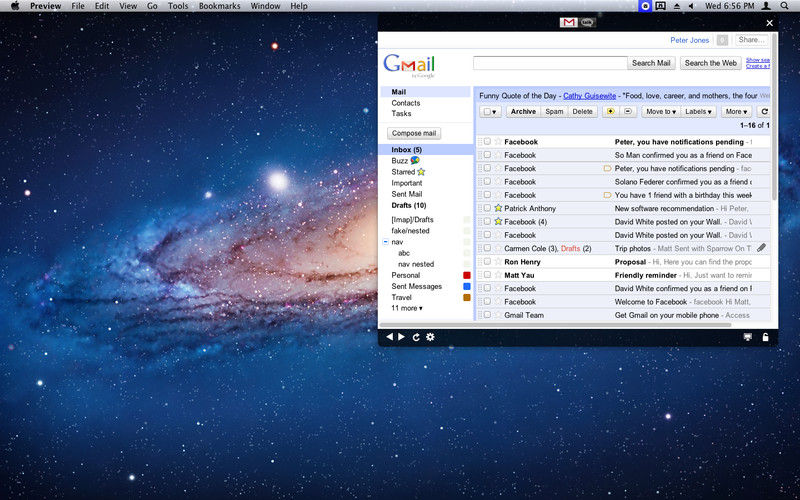800x500 pixels.
Task: Star the Ron Henry Proposal message
Action: click(498, 261)
